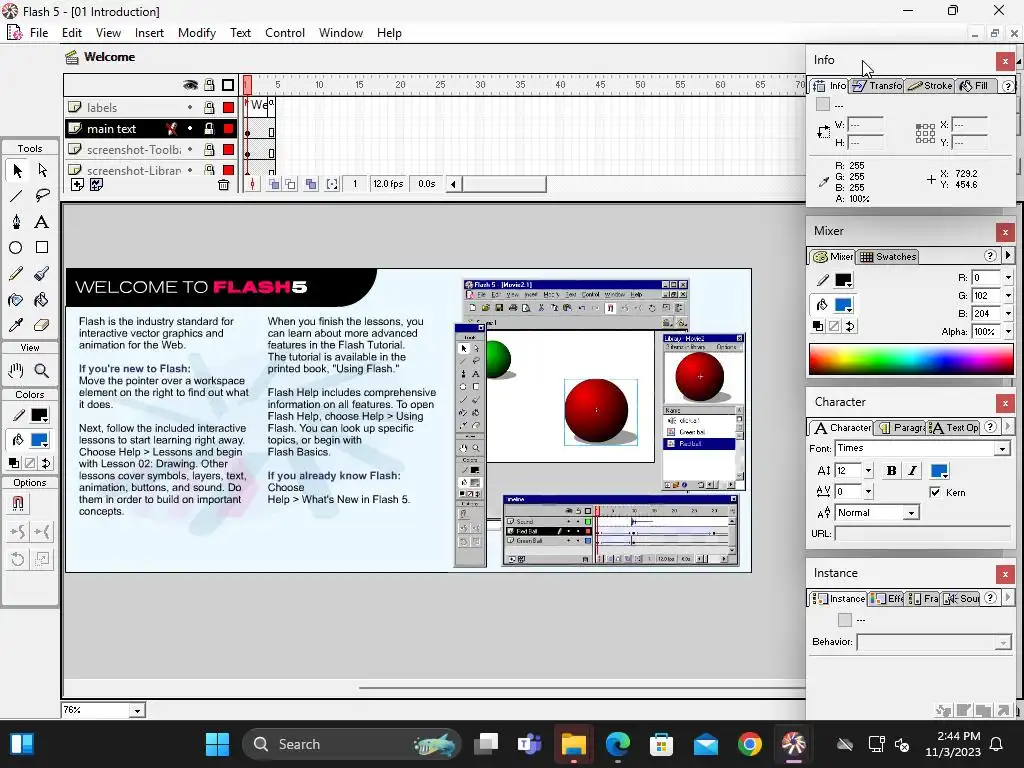Screen dimensions: 1024x768
Task: Click Swap Colors in Tools panel
Action: [46, 463]
